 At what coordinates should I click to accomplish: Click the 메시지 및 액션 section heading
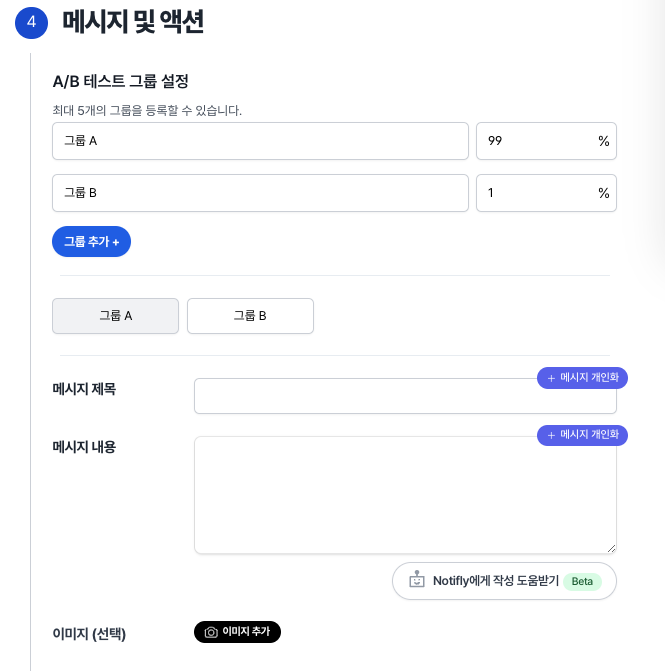pos(133,22)
